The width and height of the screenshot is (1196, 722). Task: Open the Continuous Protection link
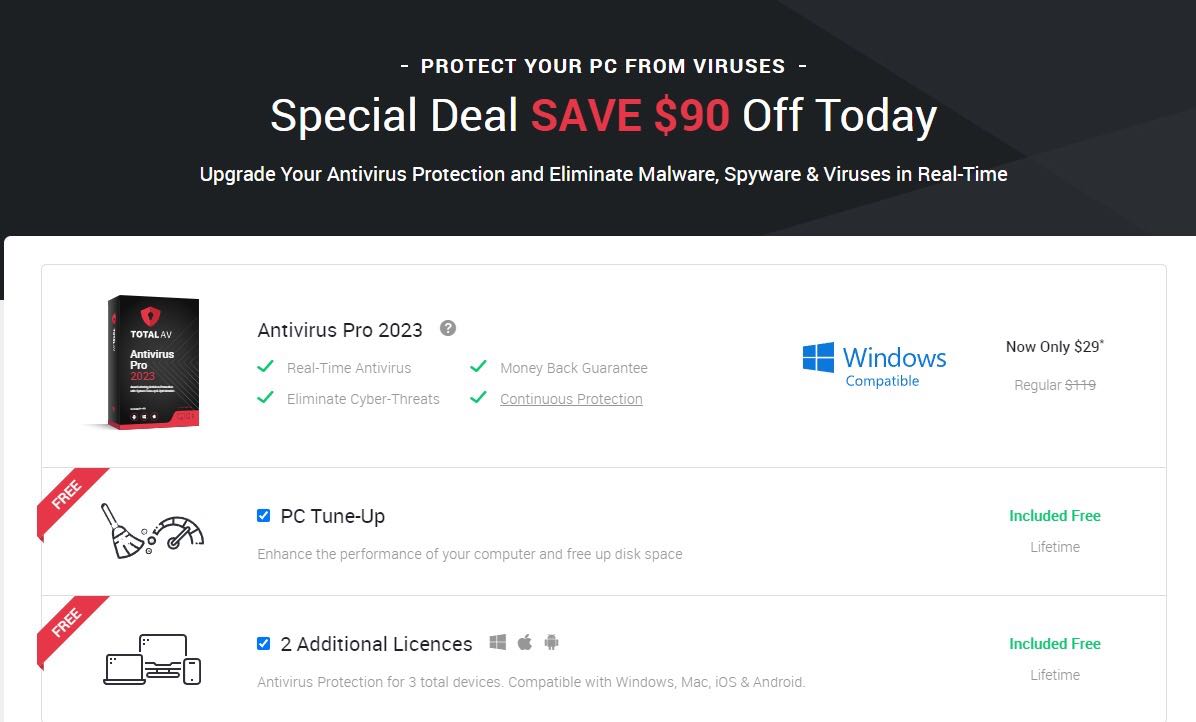click(x=571, y=399)
